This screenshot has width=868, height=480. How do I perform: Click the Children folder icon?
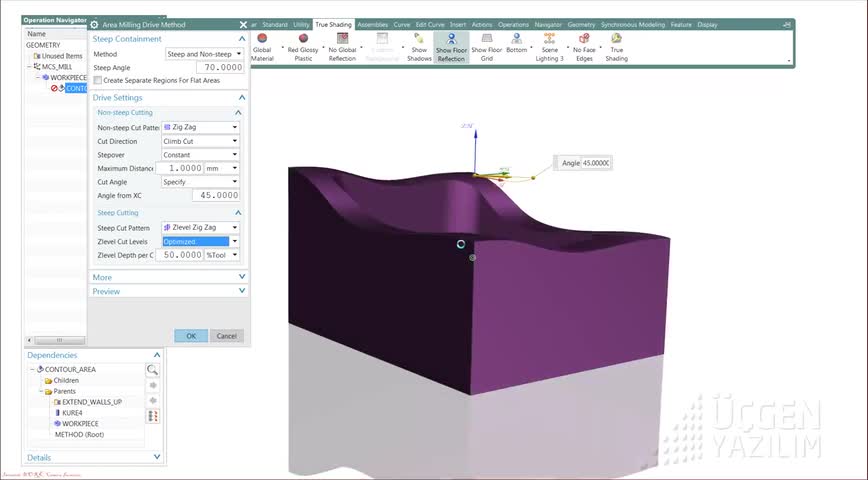pos(48,380)
